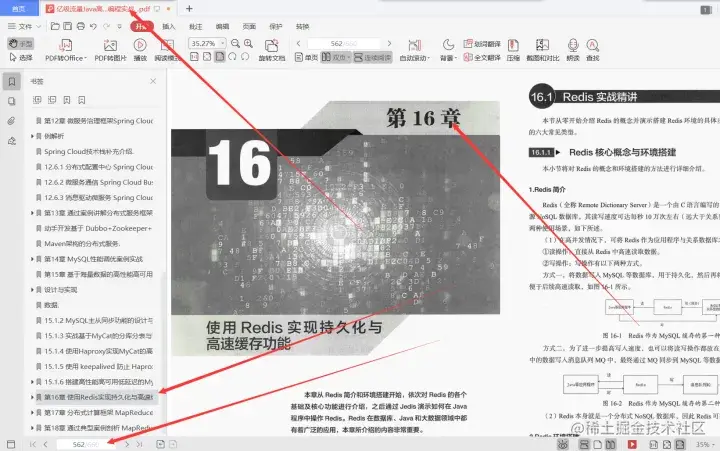Go to the next page in toolbar
This screenshot has height=451, width=720.
[389, 43]
